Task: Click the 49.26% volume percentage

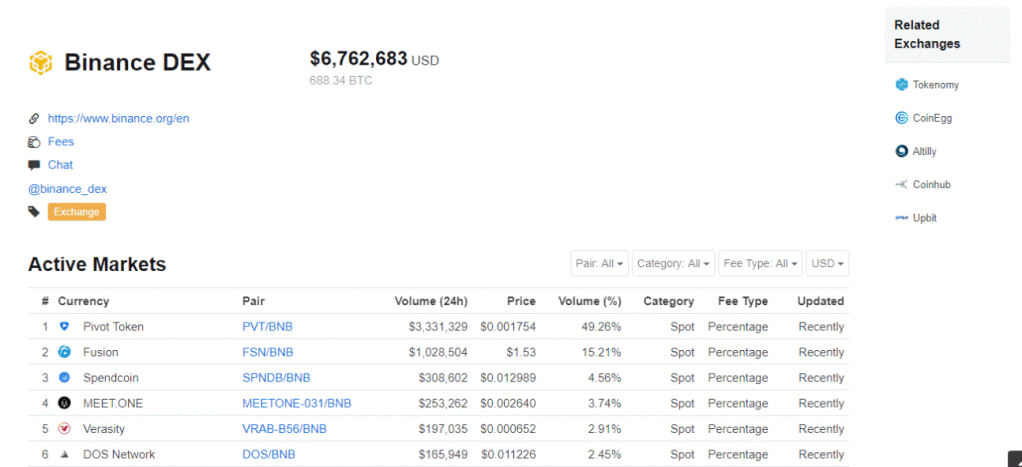Action: [601, 327]
